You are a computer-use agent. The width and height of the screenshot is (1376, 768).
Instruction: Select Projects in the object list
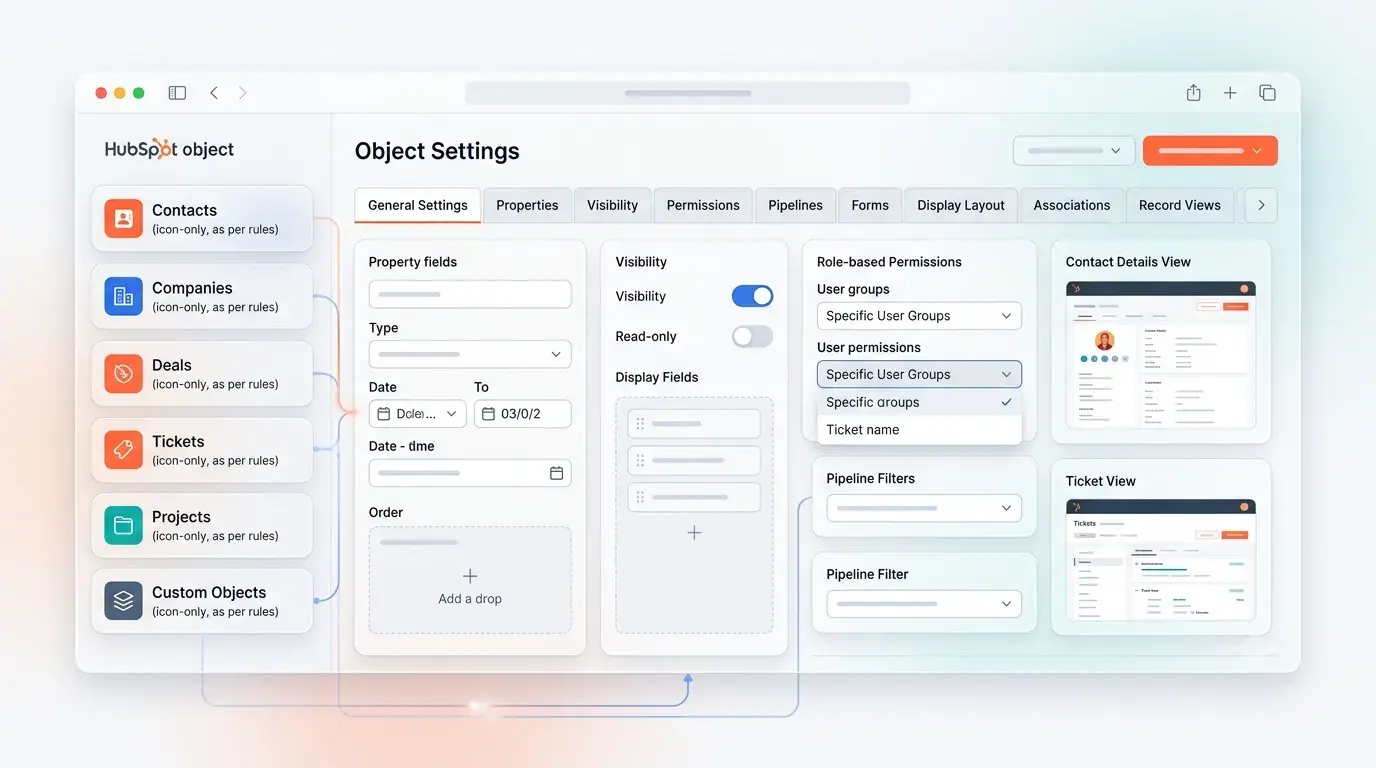[x=202, y=525]
